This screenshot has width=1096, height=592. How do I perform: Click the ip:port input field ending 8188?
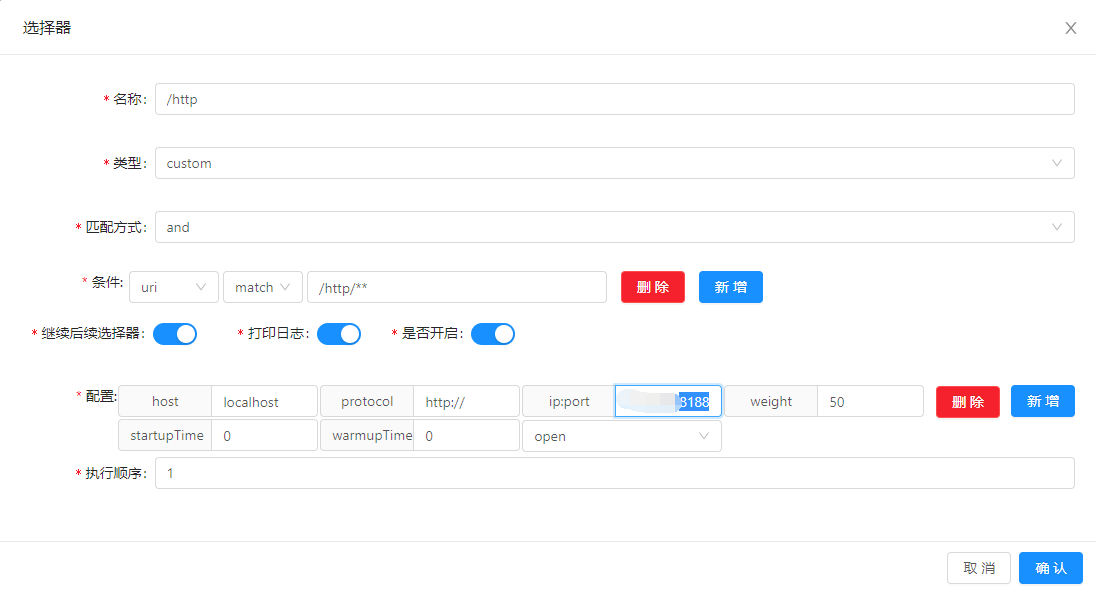pyautogui.click(x=668, y=402)
